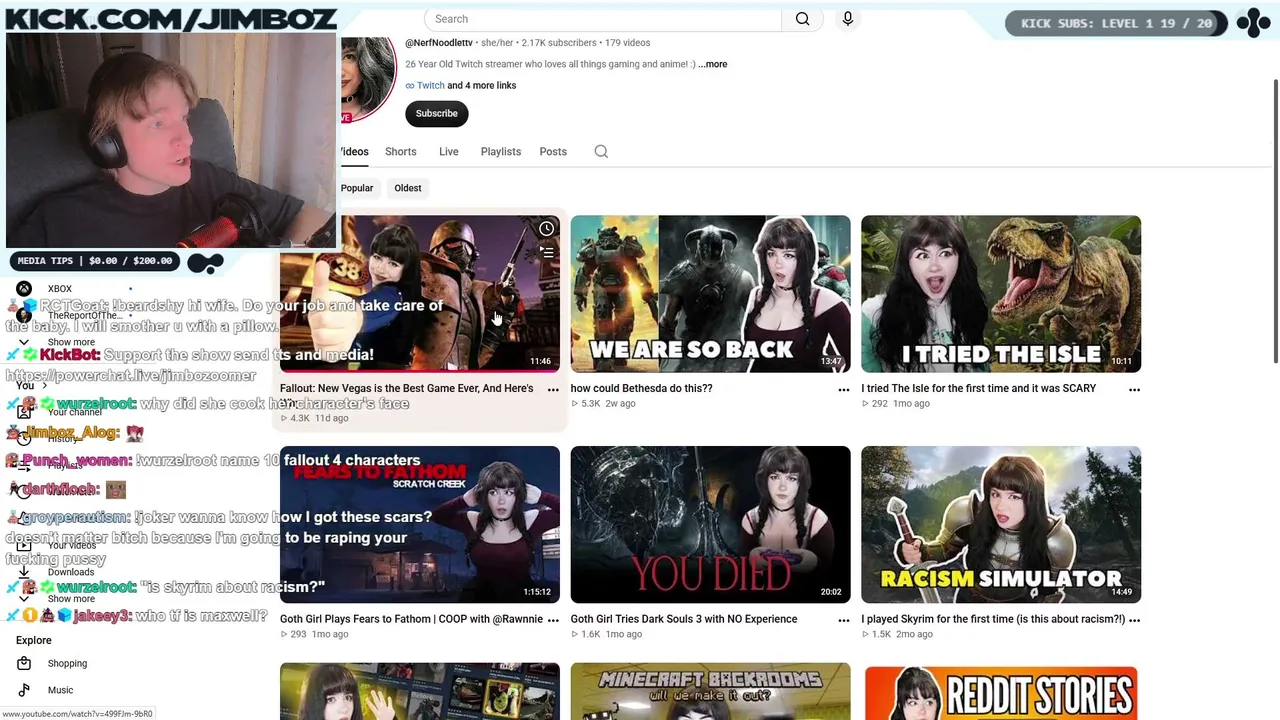Click the Xbox logo icon in subscriptions
Screen dimensions: 1280x720
point(24,289)
